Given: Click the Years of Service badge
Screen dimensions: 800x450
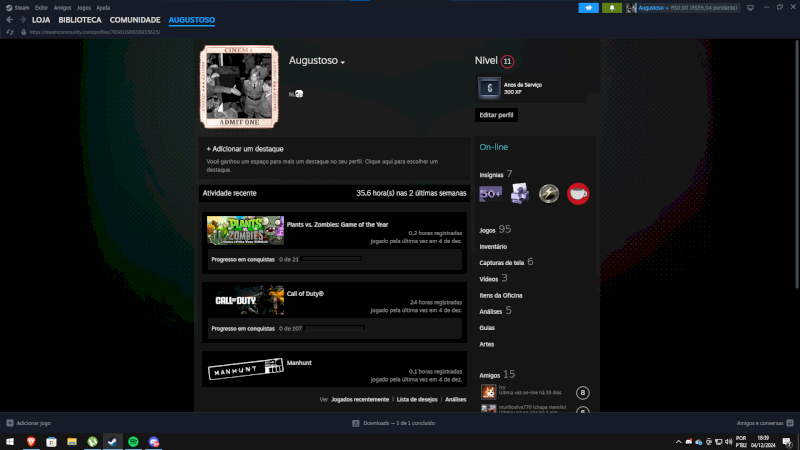Looking at the screenshot, I should 489,89.
